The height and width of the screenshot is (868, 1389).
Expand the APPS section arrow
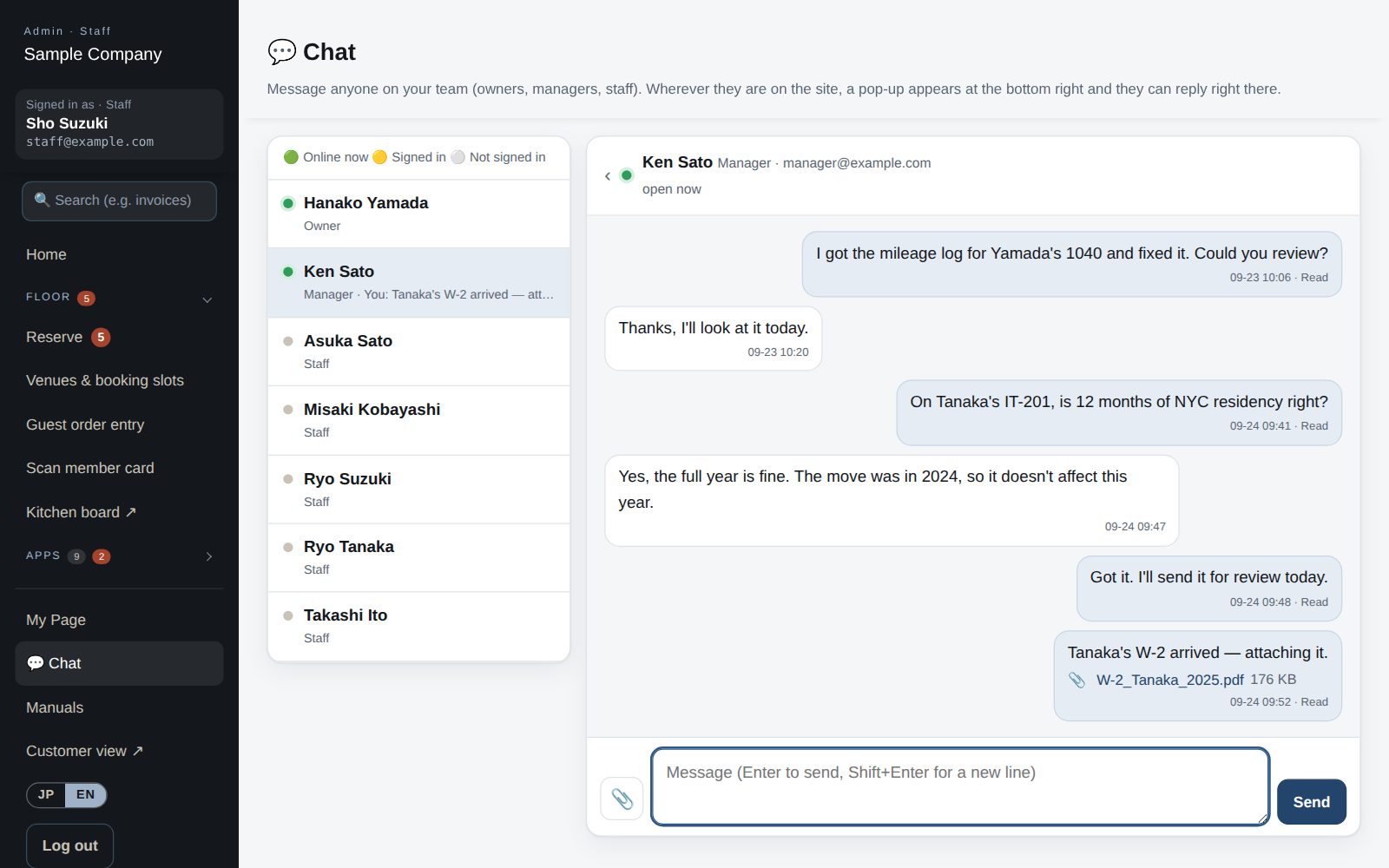(208, 556)
